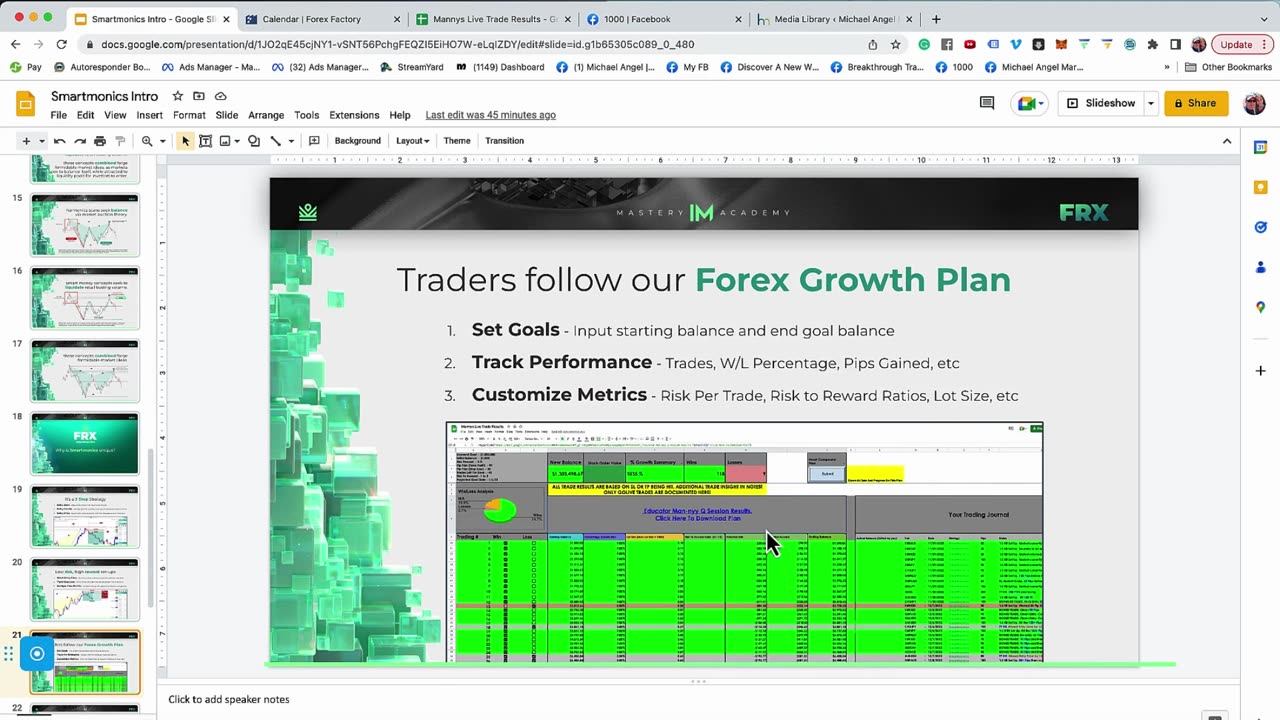Show hidden bookmarks with the chevron

pyautogui.click(x=1167, y=67)
